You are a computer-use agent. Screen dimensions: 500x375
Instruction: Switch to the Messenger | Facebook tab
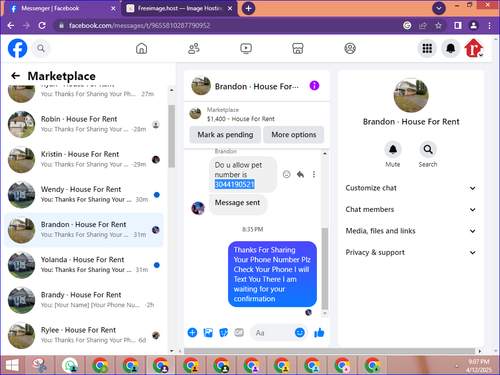[x=62, y=8]
